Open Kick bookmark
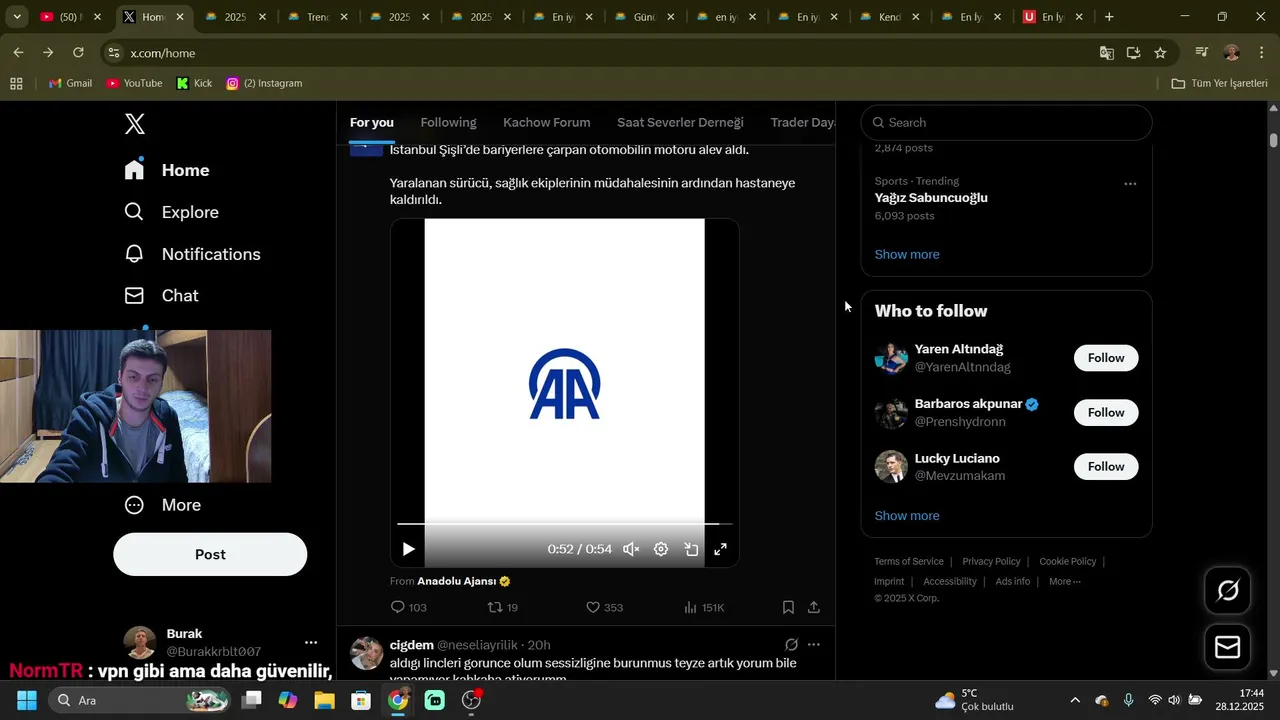 [x=194, y=83]
